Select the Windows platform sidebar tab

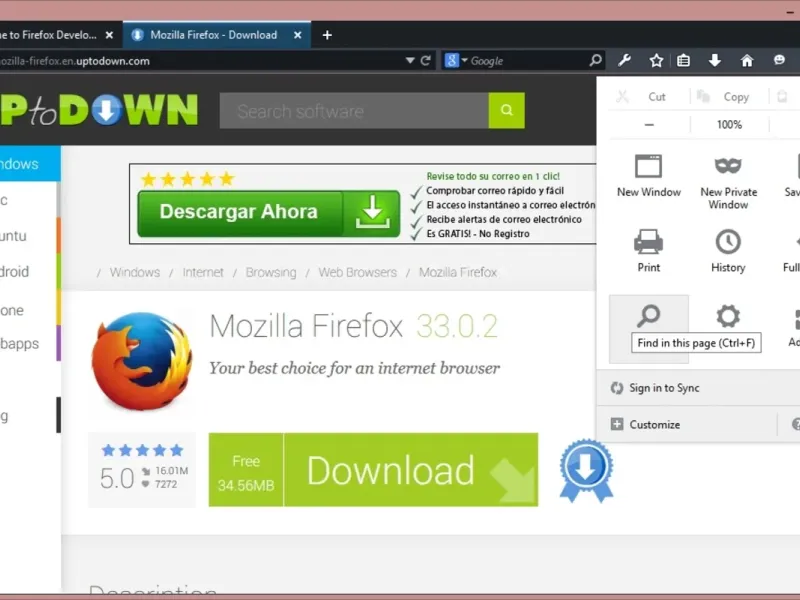point(30,164)
